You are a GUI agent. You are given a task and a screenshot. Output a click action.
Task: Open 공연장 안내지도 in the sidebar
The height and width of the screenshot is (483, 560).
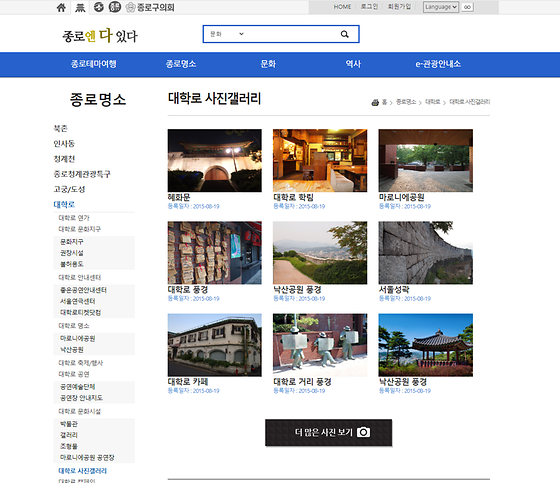(81, 398)
